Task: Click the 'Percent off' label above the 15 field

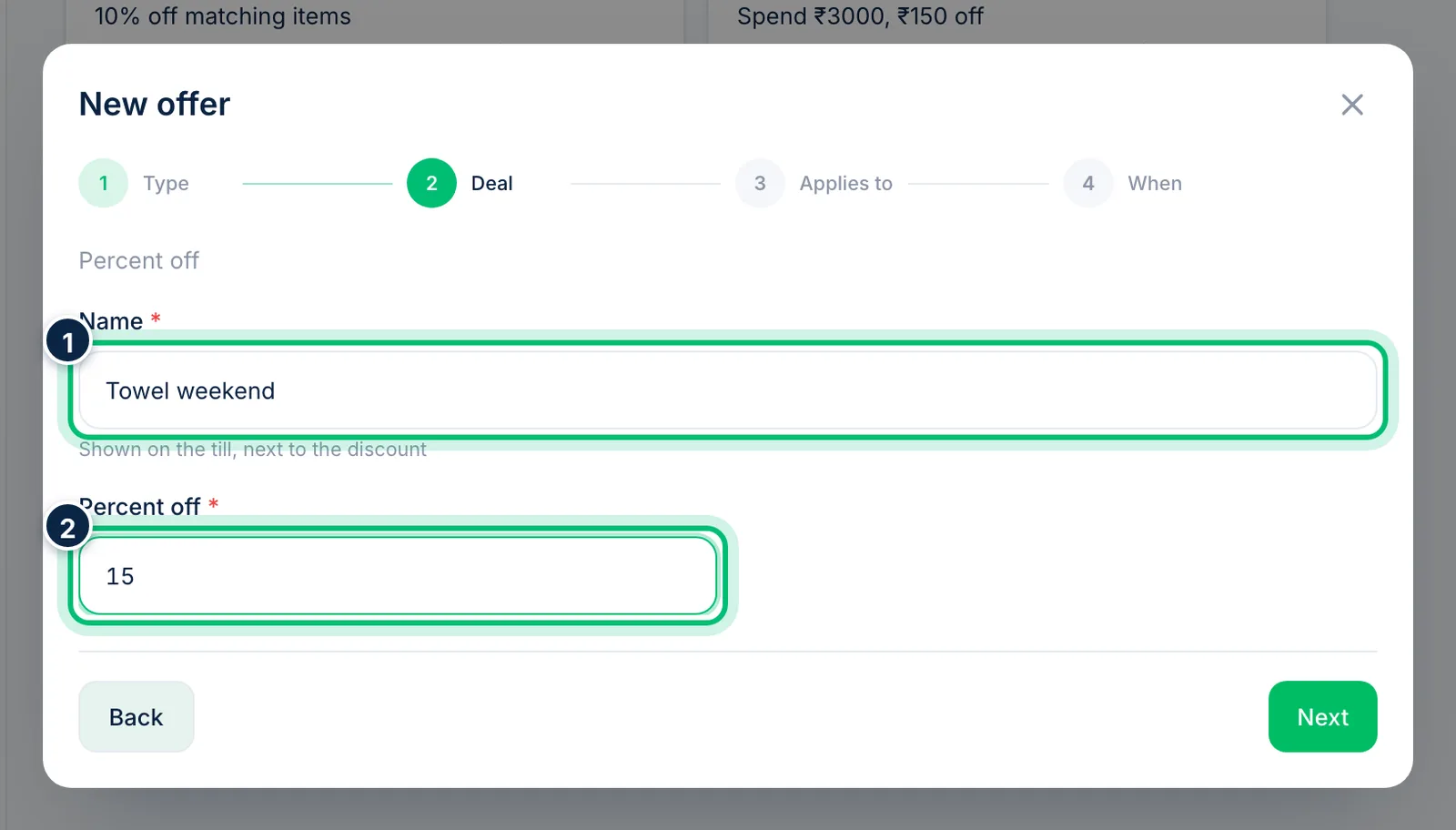Action: pos(139,507)
